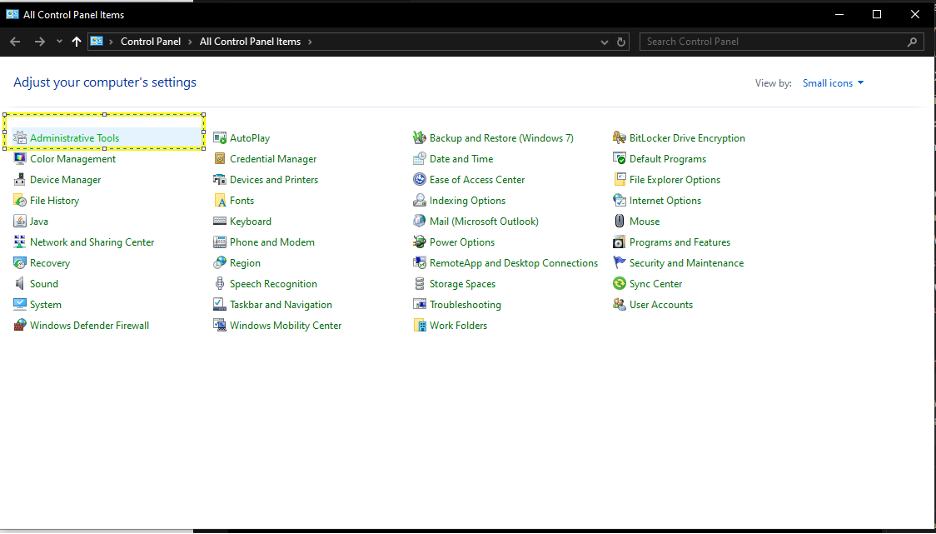Open the recent locations dropdown arrow

[x=59, y=42]
